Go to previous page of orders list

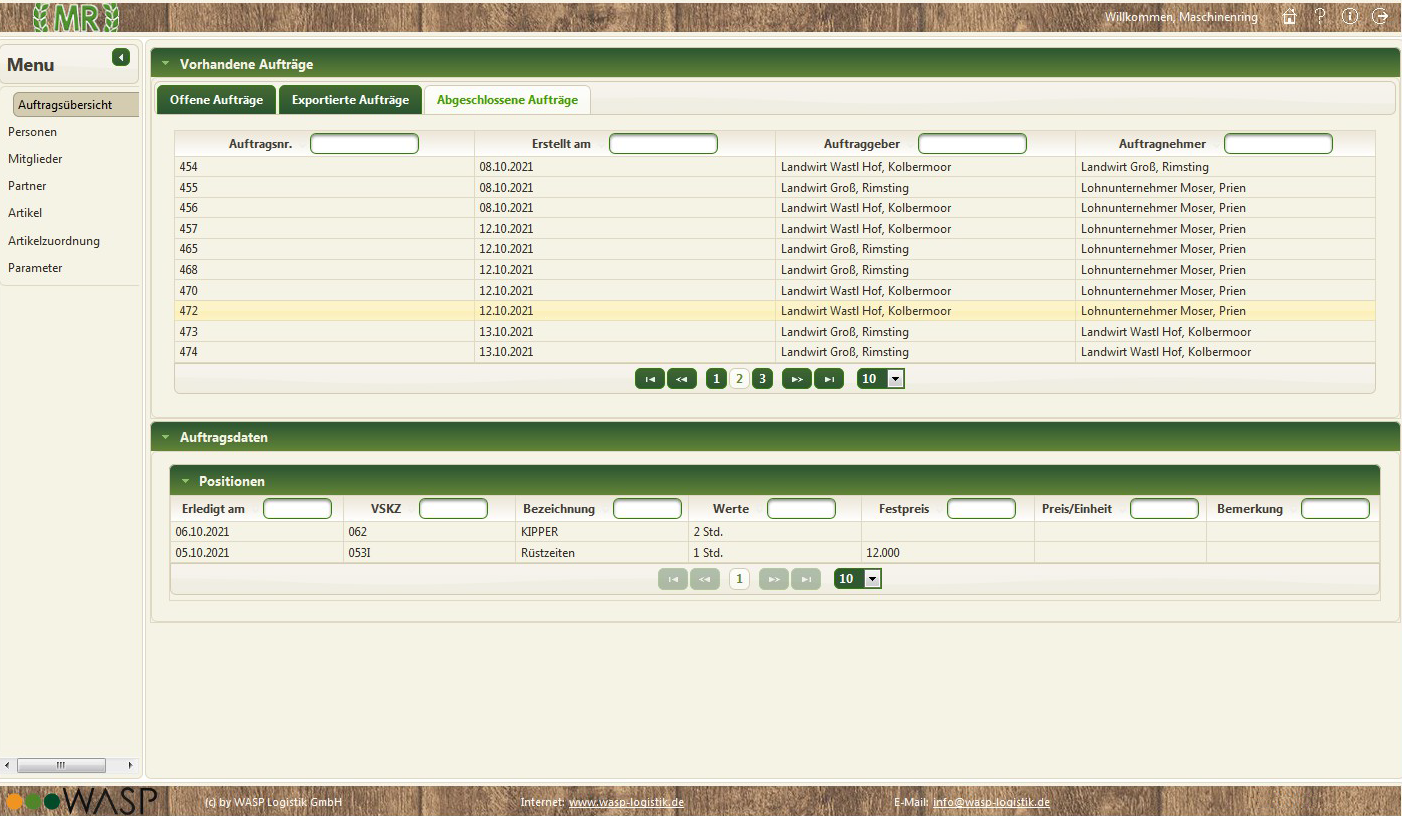click(681, 379)
